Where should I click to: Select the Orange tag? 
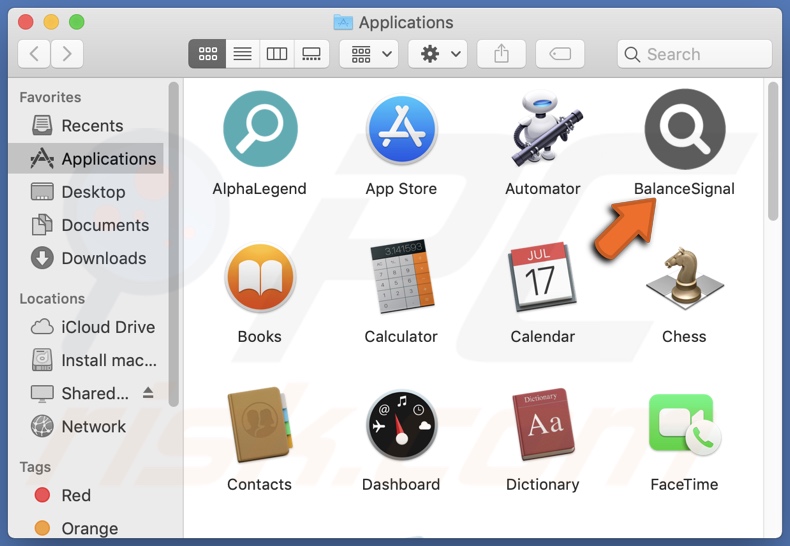[86, 528]
